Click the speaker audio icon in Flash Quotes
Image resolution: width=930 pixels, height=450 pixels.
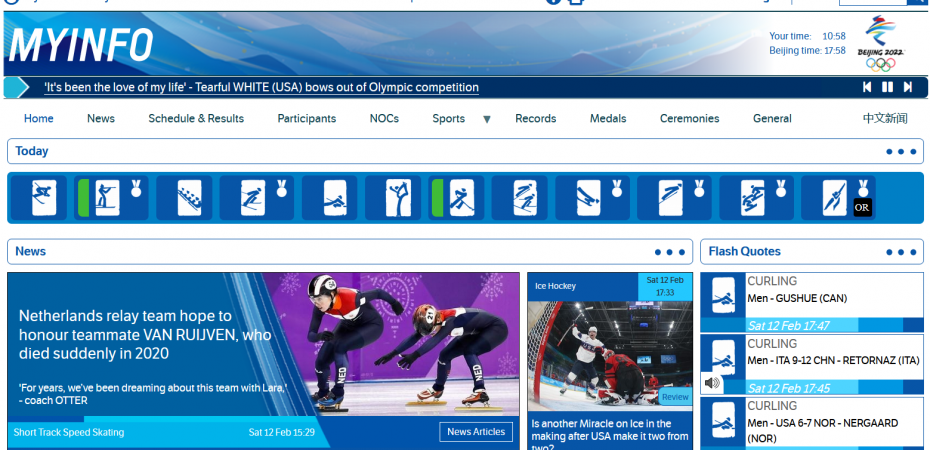[712, 383]
